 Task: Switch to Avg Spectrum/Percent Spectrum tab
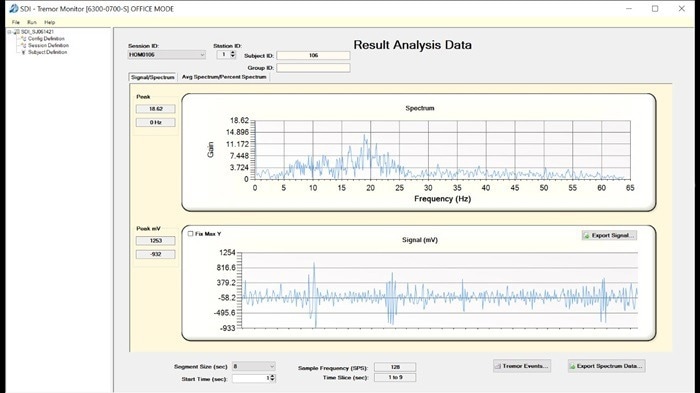point(224,77)
